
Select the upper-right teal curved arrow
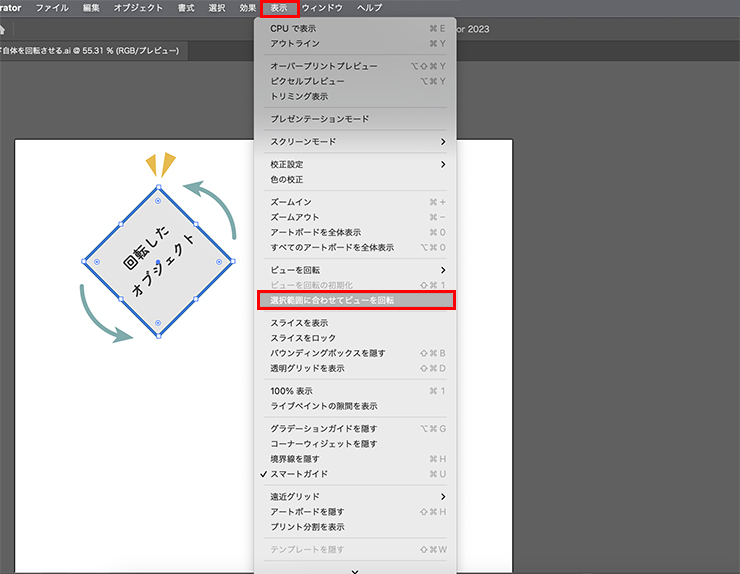214,200
